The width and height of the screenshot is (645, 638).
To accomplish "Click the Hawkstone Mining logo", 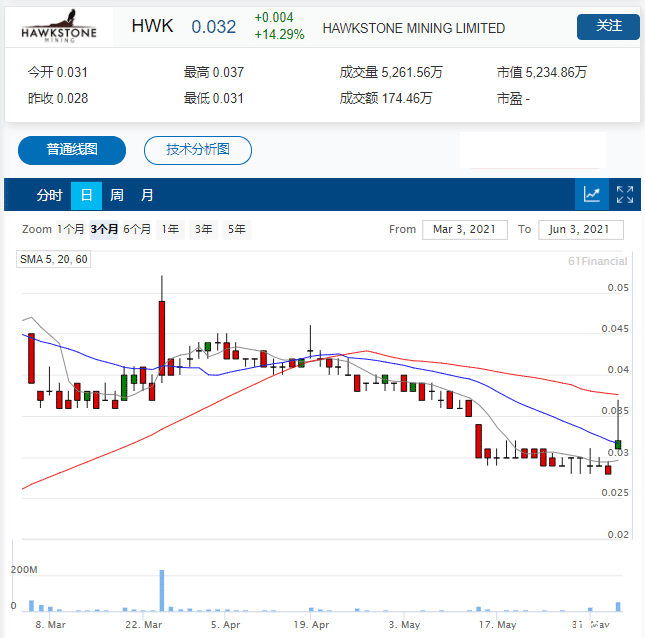I will pos(59,26).
